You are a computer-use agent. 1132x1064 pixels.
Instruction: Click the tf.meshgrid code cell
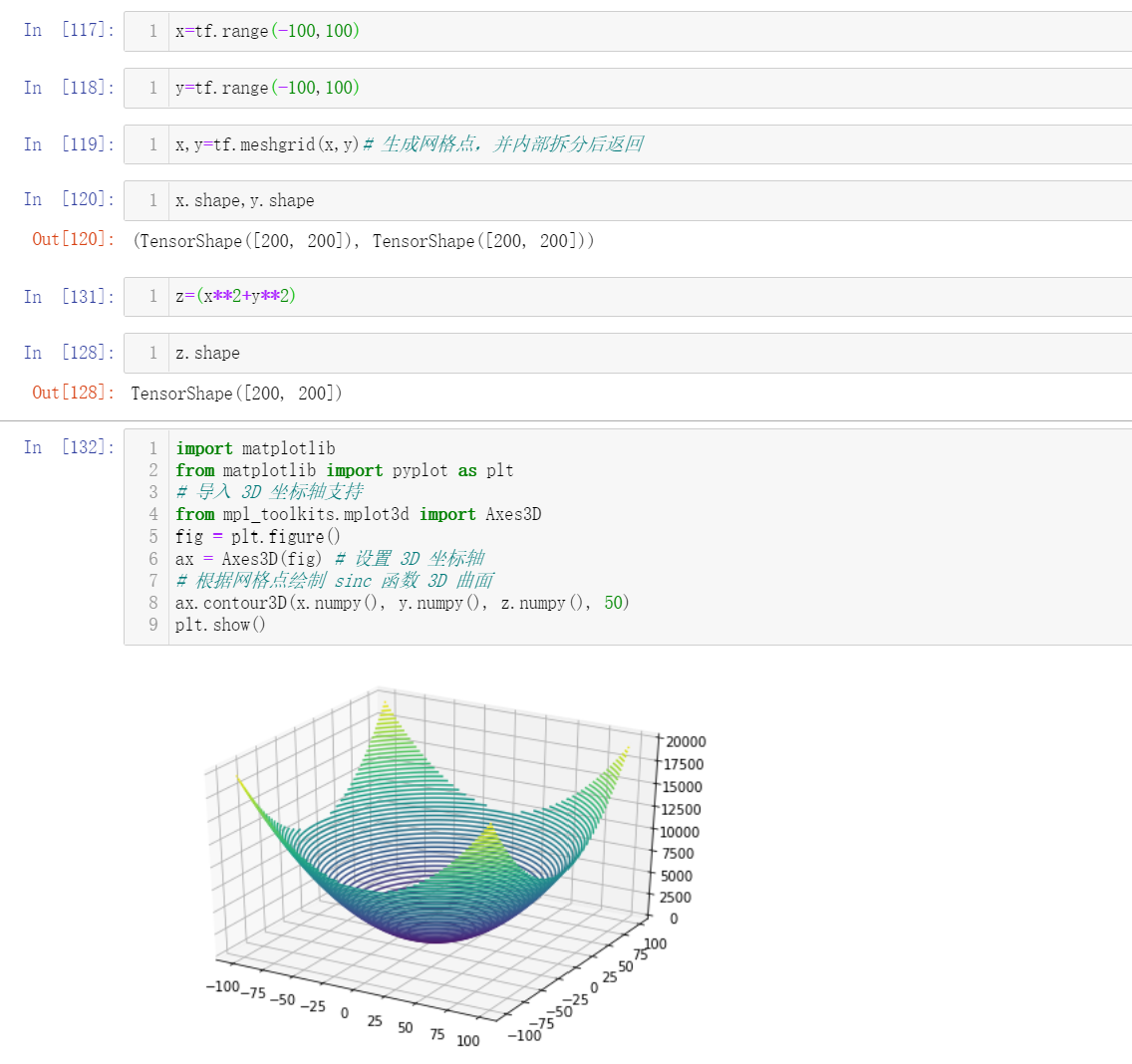628,144
